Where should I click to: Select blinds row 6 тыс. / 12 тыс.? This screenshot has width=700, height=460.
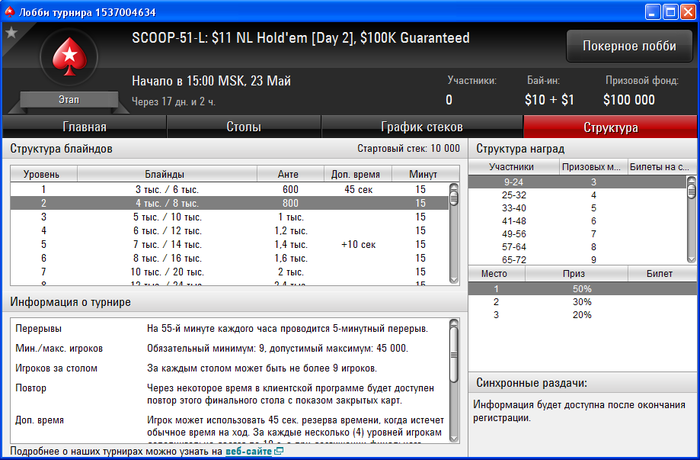[229, 231]
